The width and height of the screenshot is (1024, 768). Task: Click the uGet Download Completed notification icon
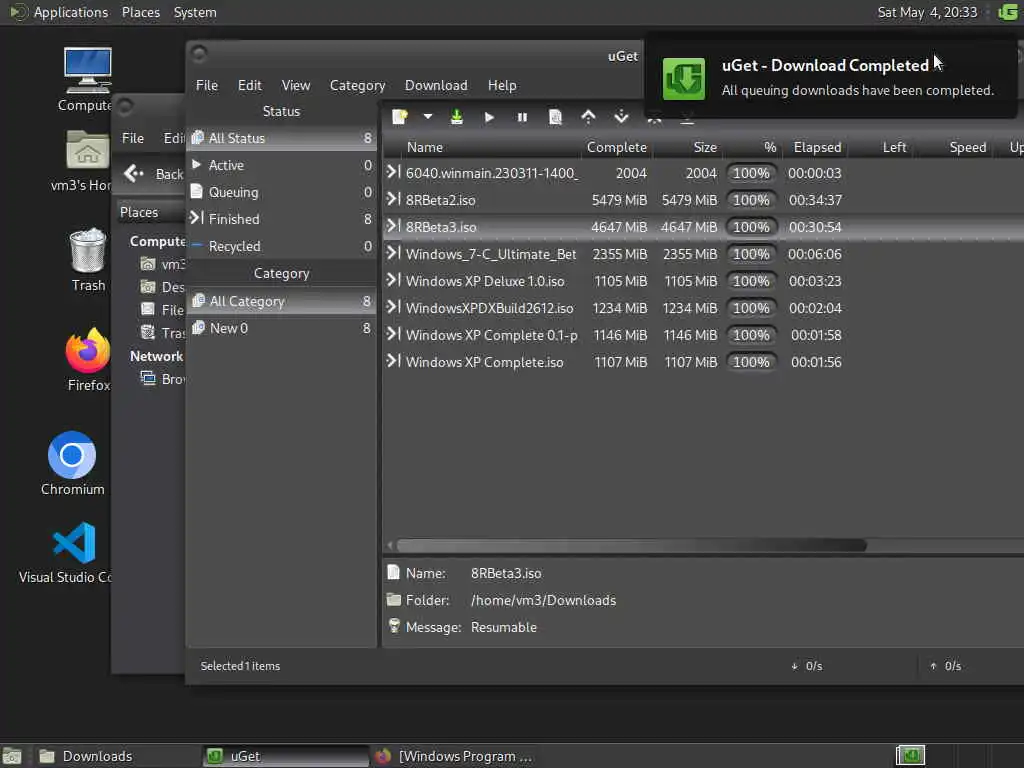click(684, 79)
